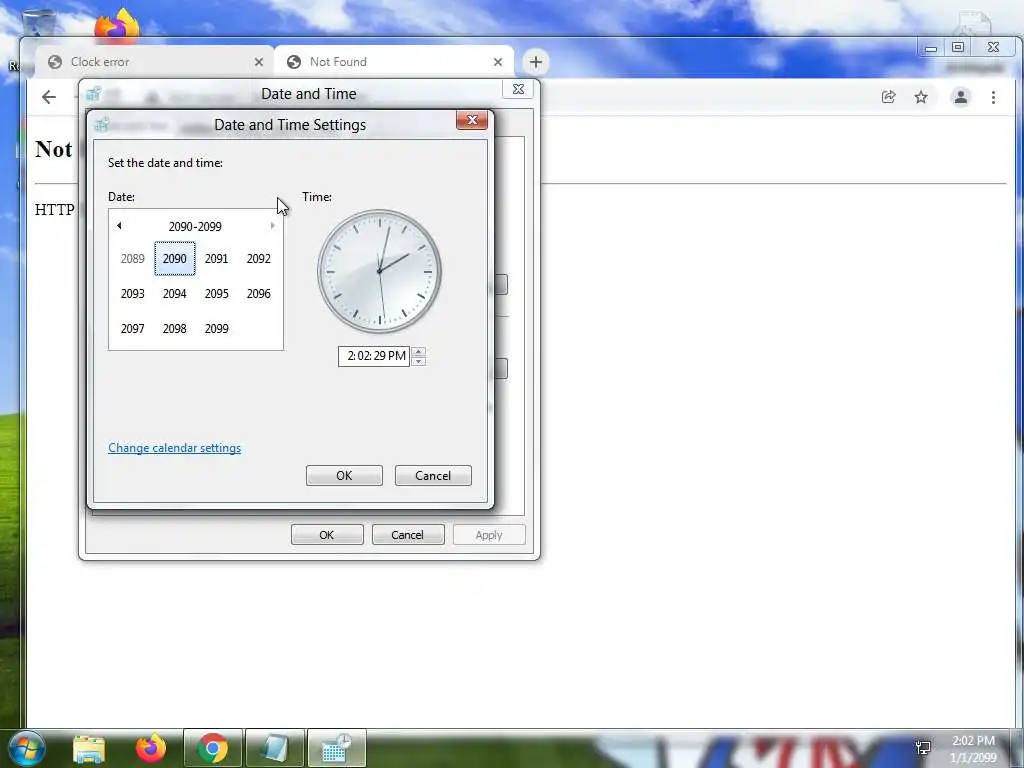Open Firefox desktop shortcut
The height and width of the screenshot is (768, 1024).
click(118, 26)
